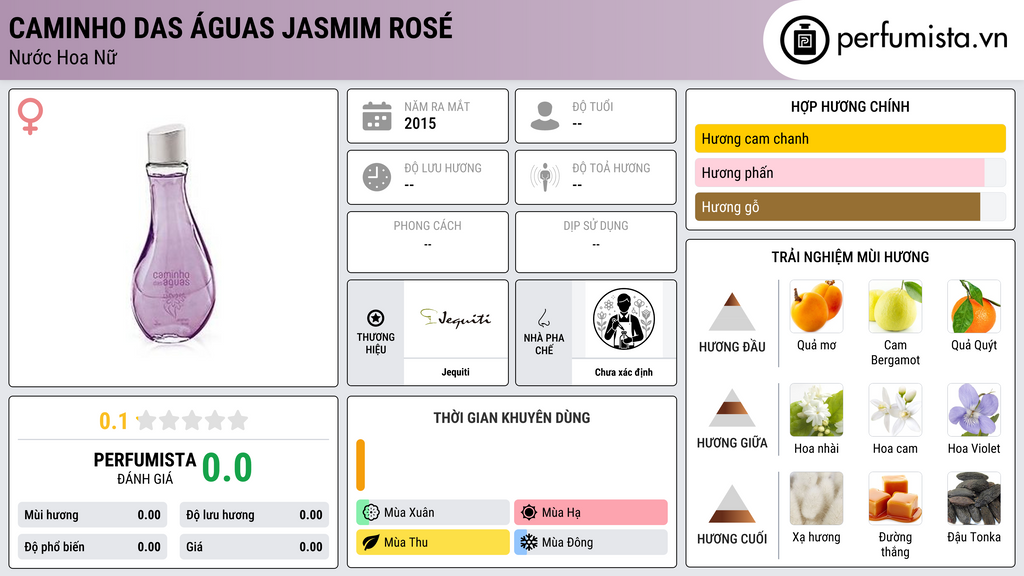Click the perfumista.vn perfume bottle logo icon
Viewport: 1024px width, 576px height.
pos(804,40)
